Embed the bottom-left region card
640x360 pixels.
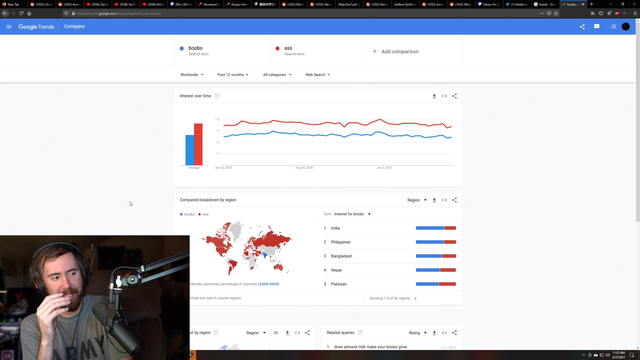click(298, 333)
